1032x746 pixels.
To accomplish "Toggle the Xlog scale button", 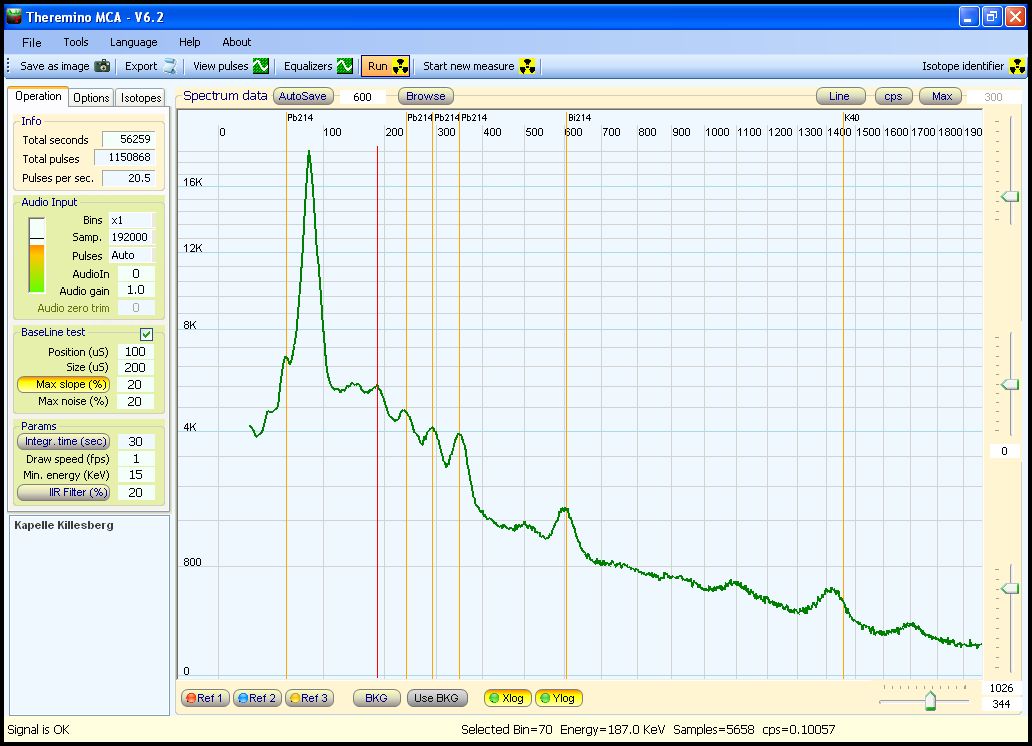I will click(507, 698).
